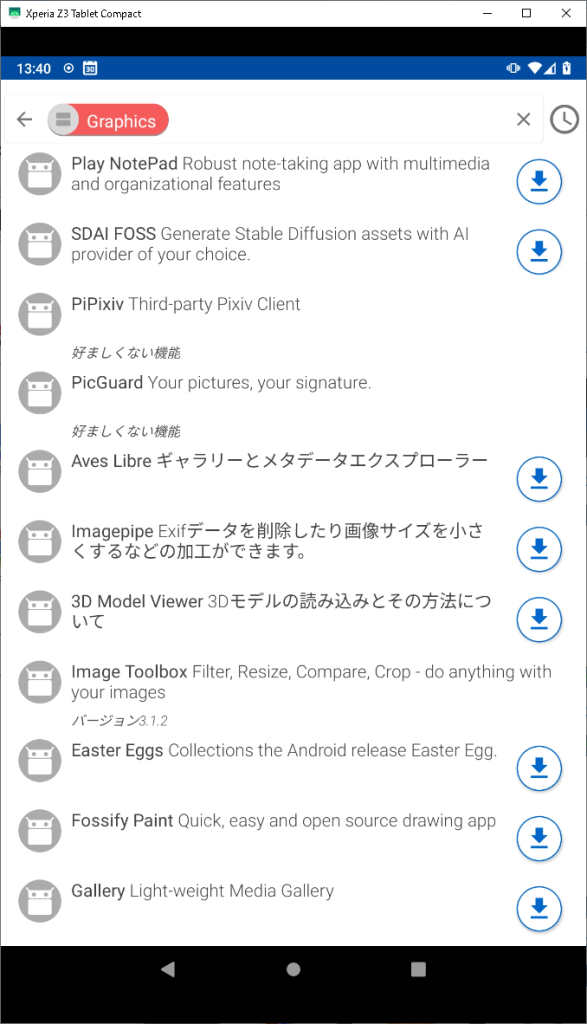
Task: Open recent apps with square button
Action: click(419, 969)
